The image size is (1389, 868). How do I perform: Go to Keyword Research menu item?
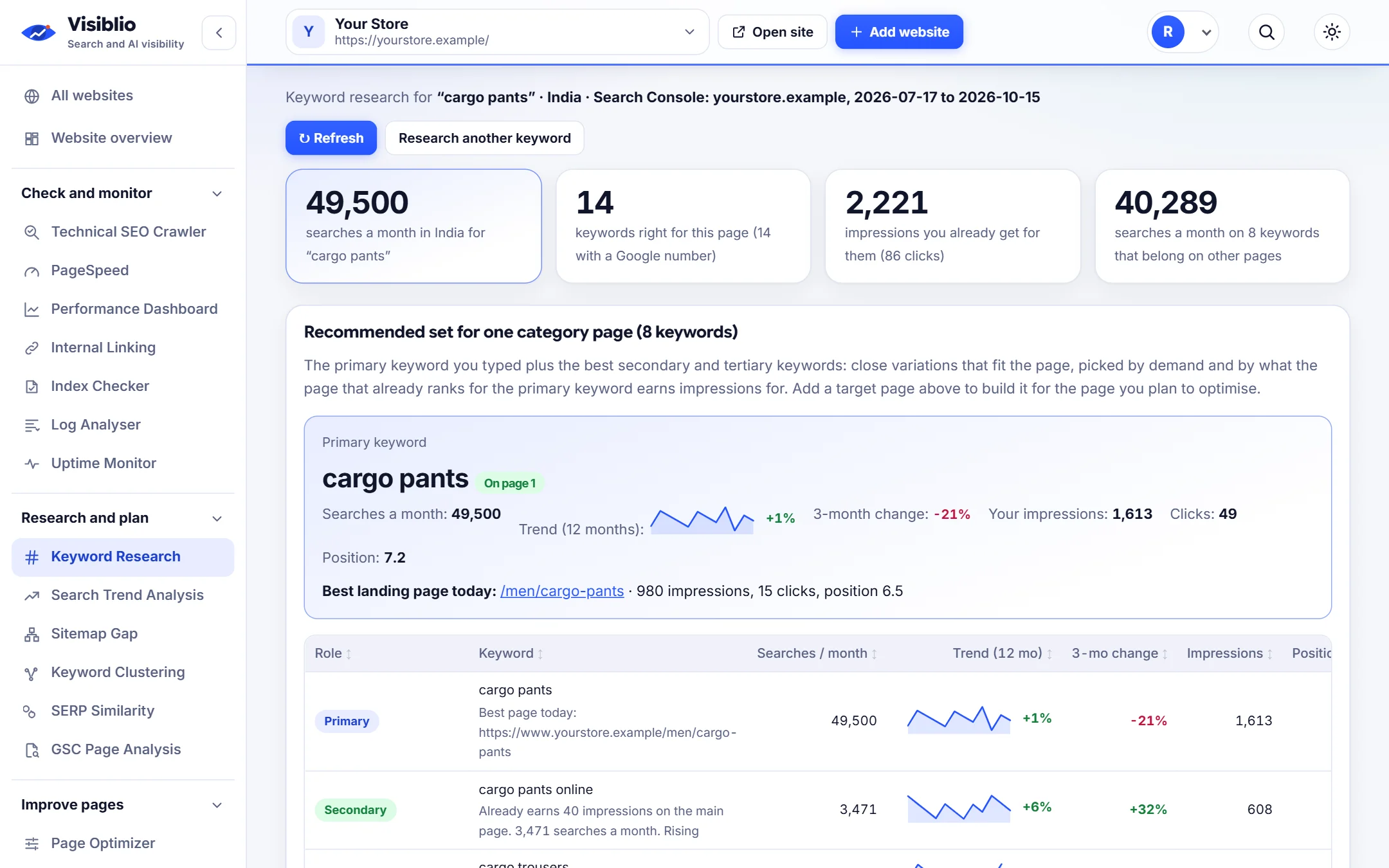coord(123,557)
